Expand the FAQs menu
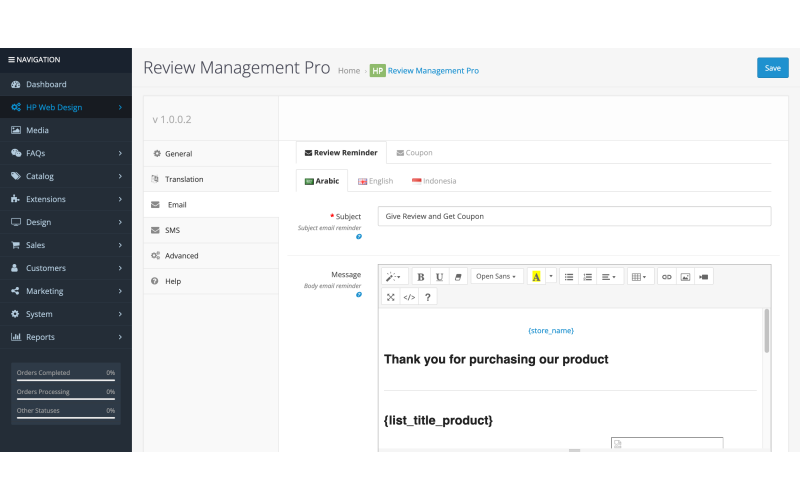 coord(66,153)
